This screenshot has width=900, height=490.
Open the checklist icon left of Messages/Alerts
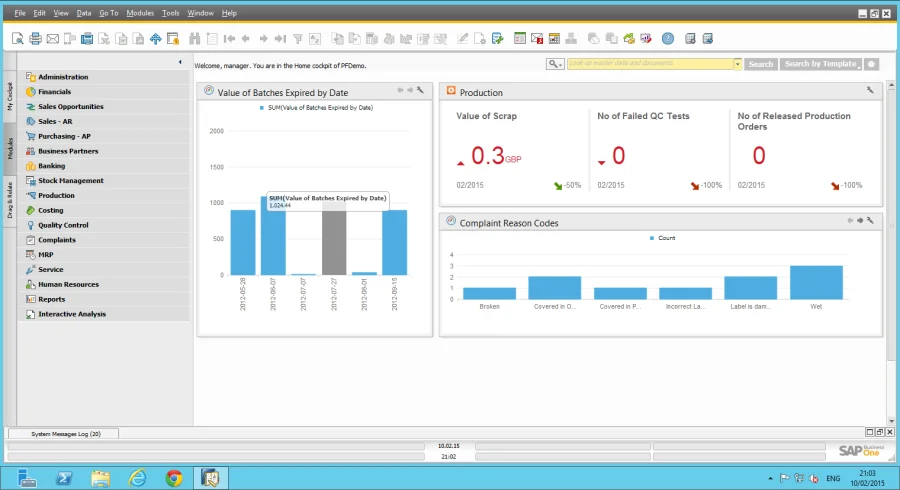(x=519, y=38)
